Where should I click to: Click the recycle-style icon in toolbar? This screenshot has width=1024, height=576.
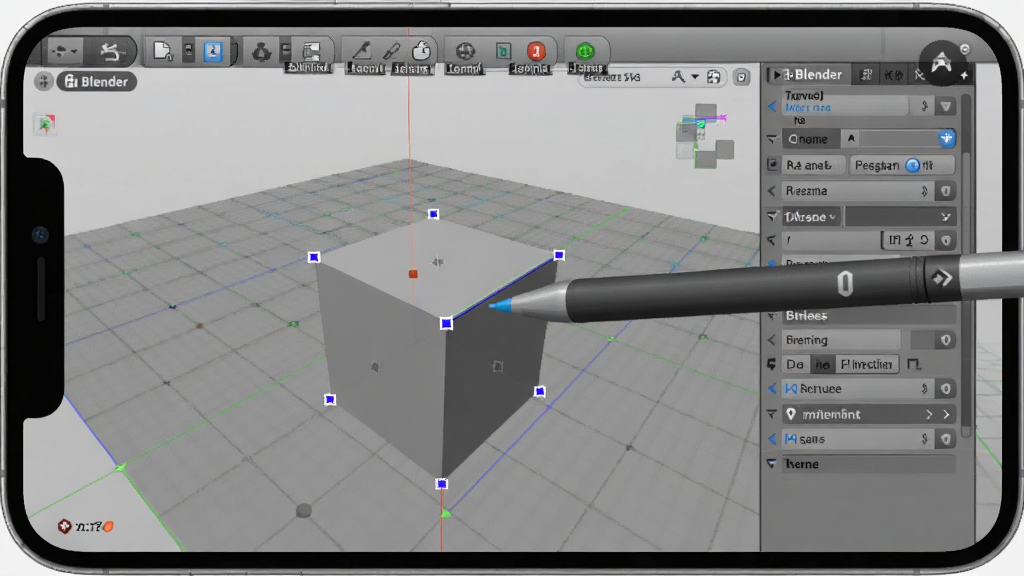pos(261,52)
